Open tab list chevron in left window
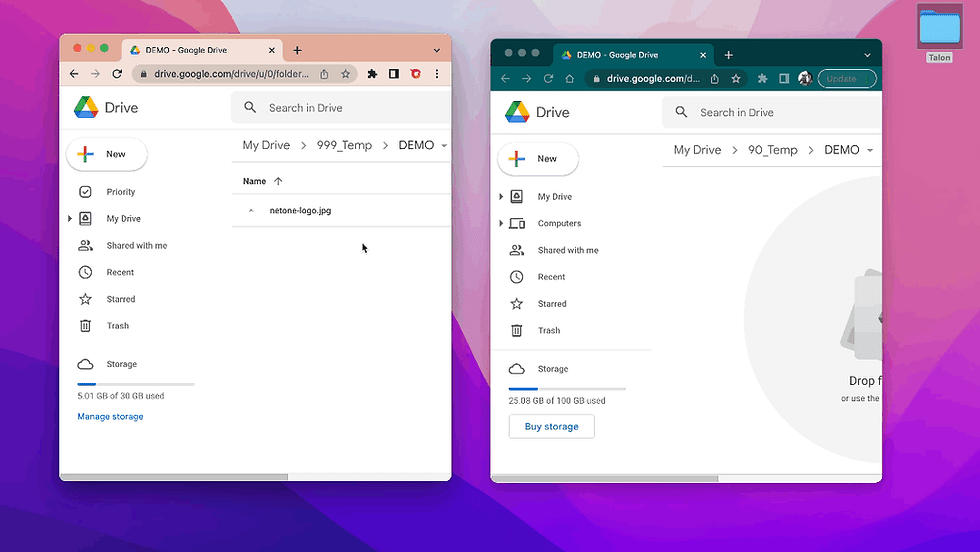The image size is (980, 552). click(437, 50)
